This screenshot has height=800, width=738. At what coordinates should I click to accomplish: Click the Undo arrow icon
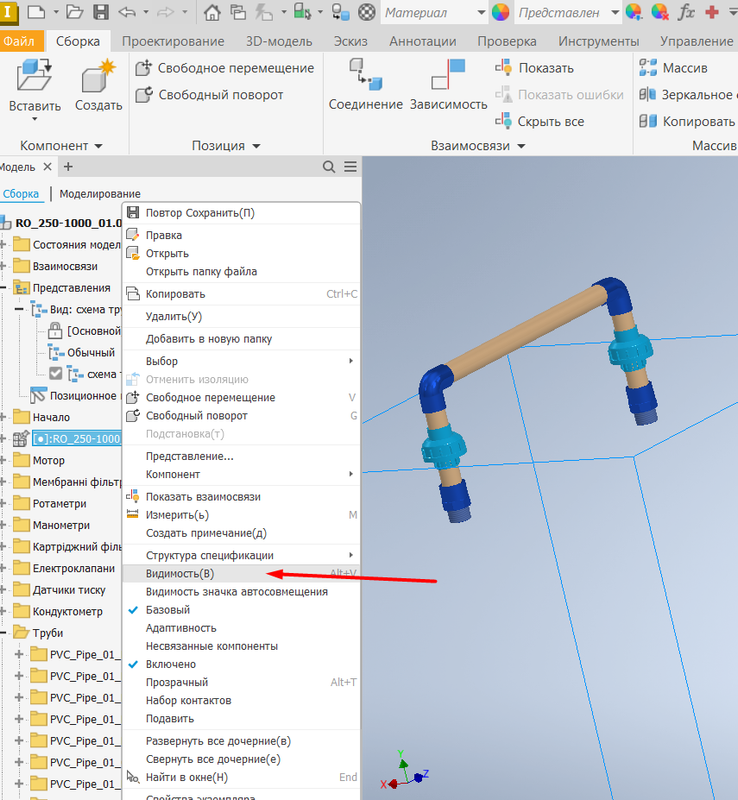pyautogui.click(x=127, y=12)
